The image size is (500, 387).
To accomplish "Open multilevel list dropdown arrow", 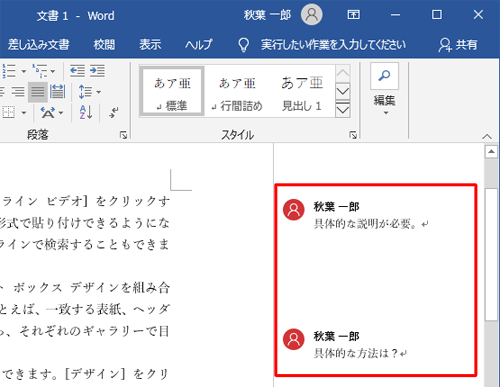I will (x=53, y=71).
